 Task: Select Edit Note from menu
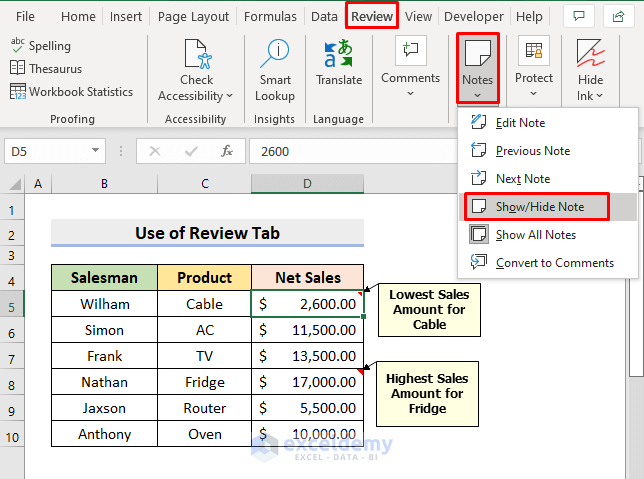[520, 123]
